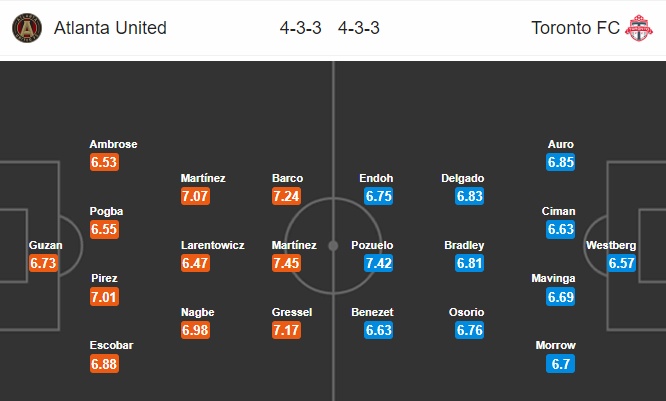Select Gressel's 7.17 rating

(x=286, y=330)
